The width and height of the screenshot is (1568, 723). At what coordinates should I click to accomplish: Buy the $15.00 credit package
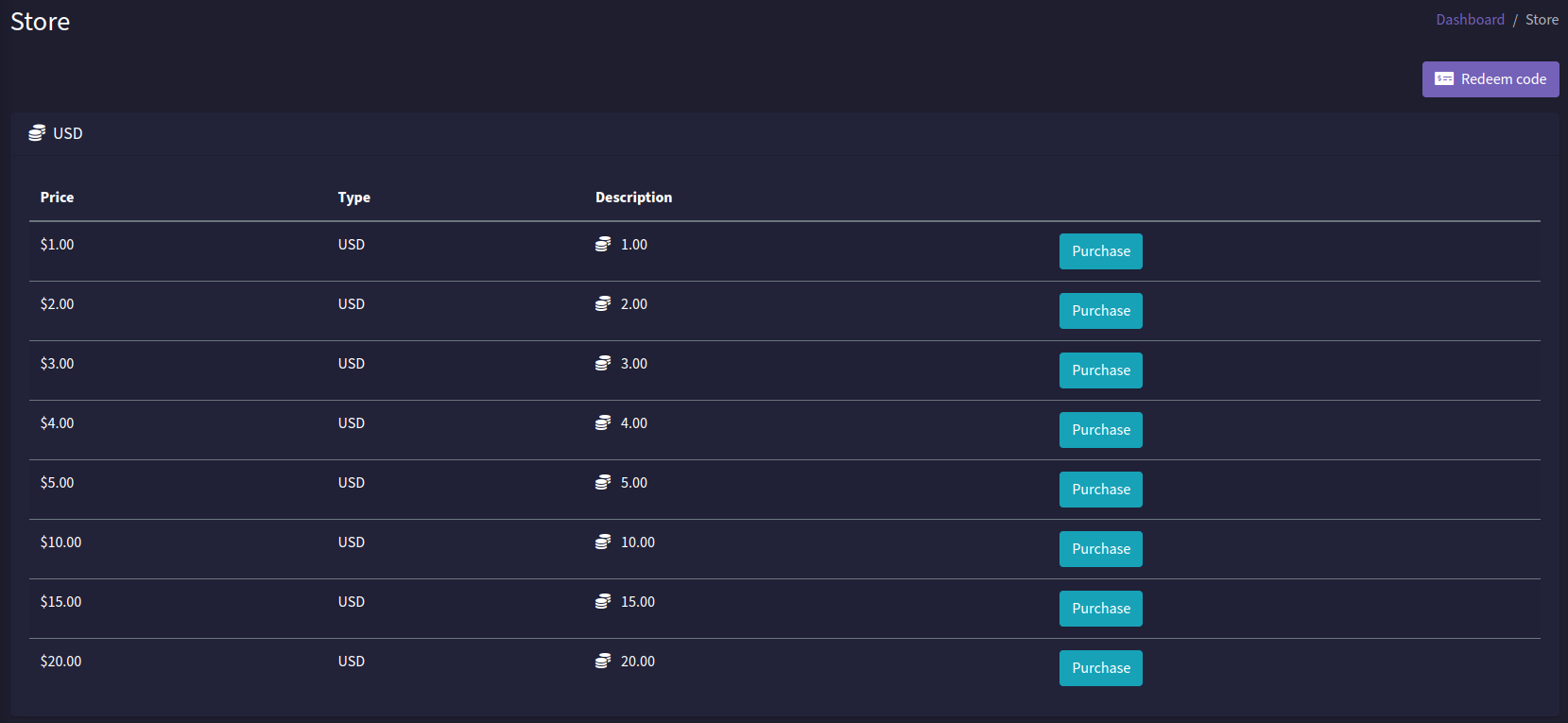(x=1100, y=609)
